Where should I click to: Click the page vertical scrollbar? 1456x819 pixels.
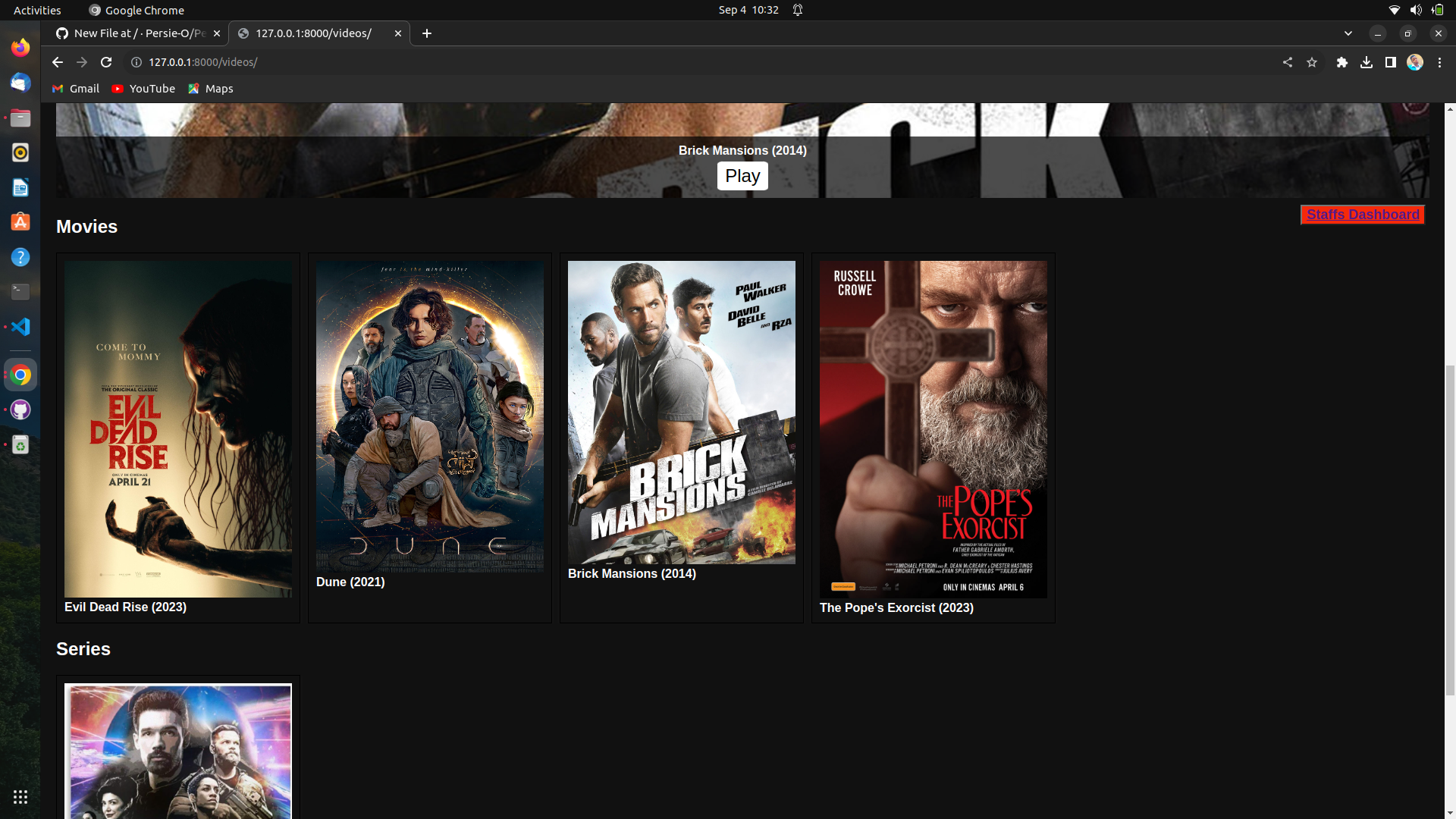tap(1450, 531)
